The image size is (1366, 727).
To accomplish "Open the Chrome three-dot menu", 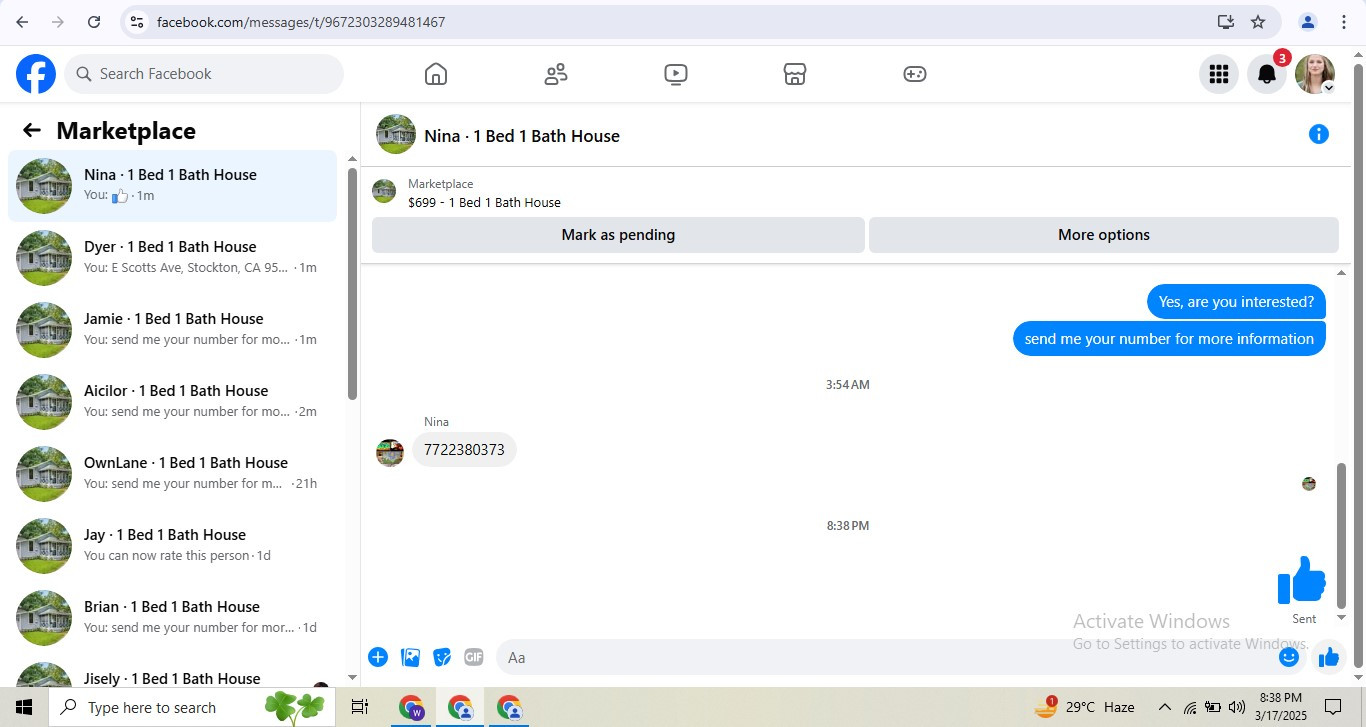I will (1344, 22).
